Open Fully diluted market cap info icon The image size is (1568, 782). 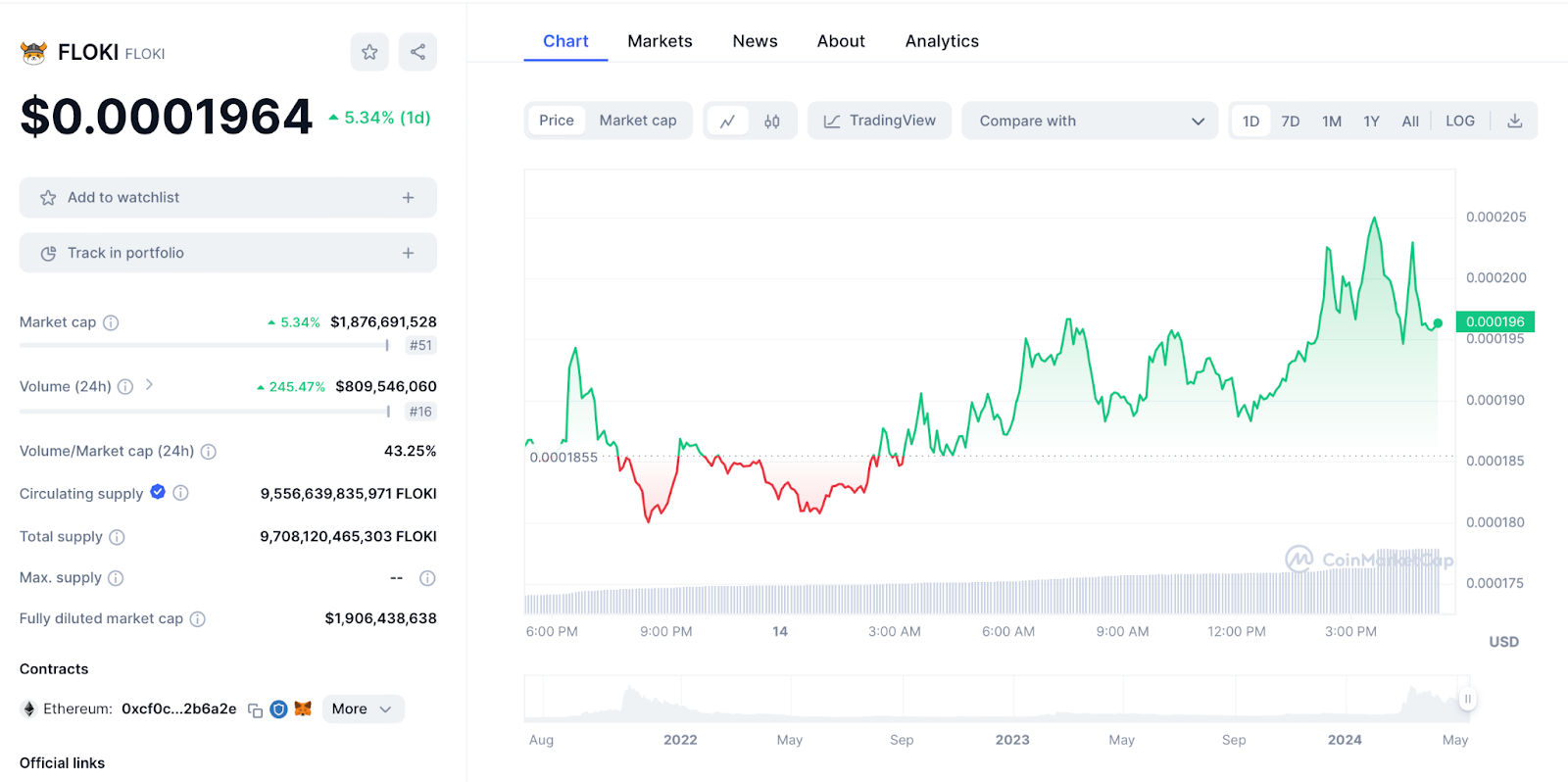197,619
